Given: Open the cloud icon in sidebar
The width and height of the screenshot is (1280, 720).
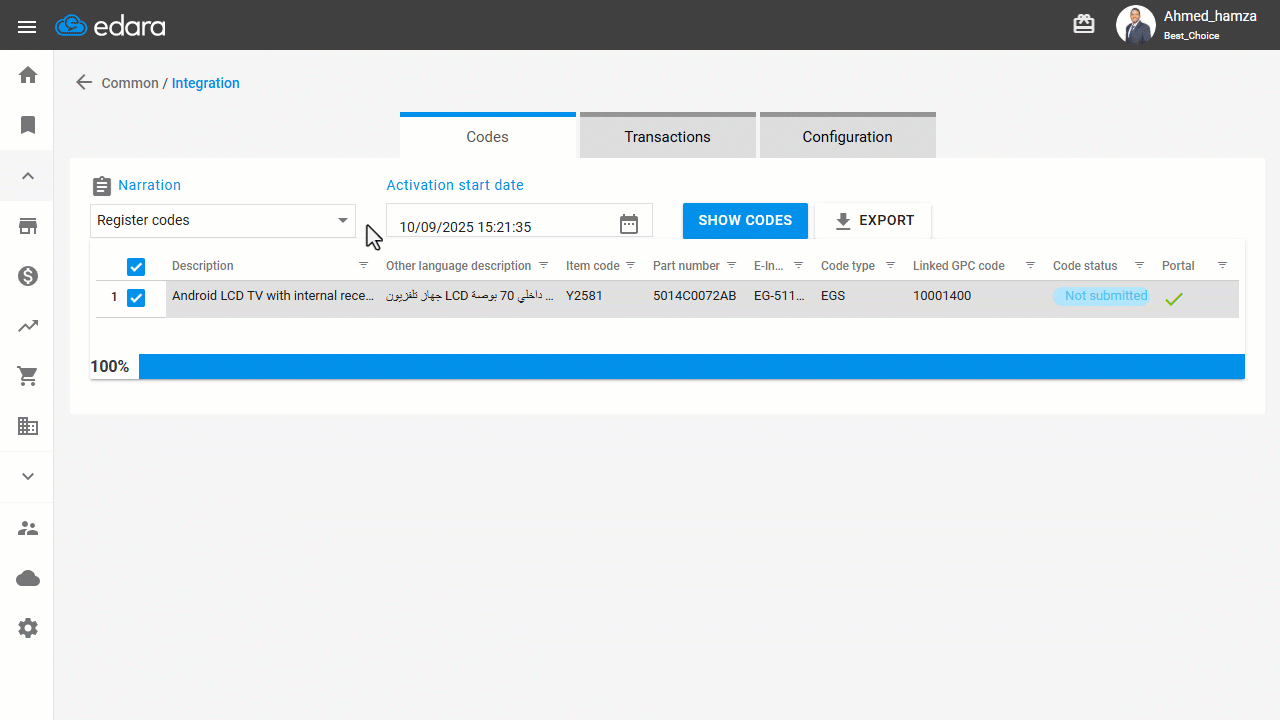Looking at the screenshot, I should 28,578.
